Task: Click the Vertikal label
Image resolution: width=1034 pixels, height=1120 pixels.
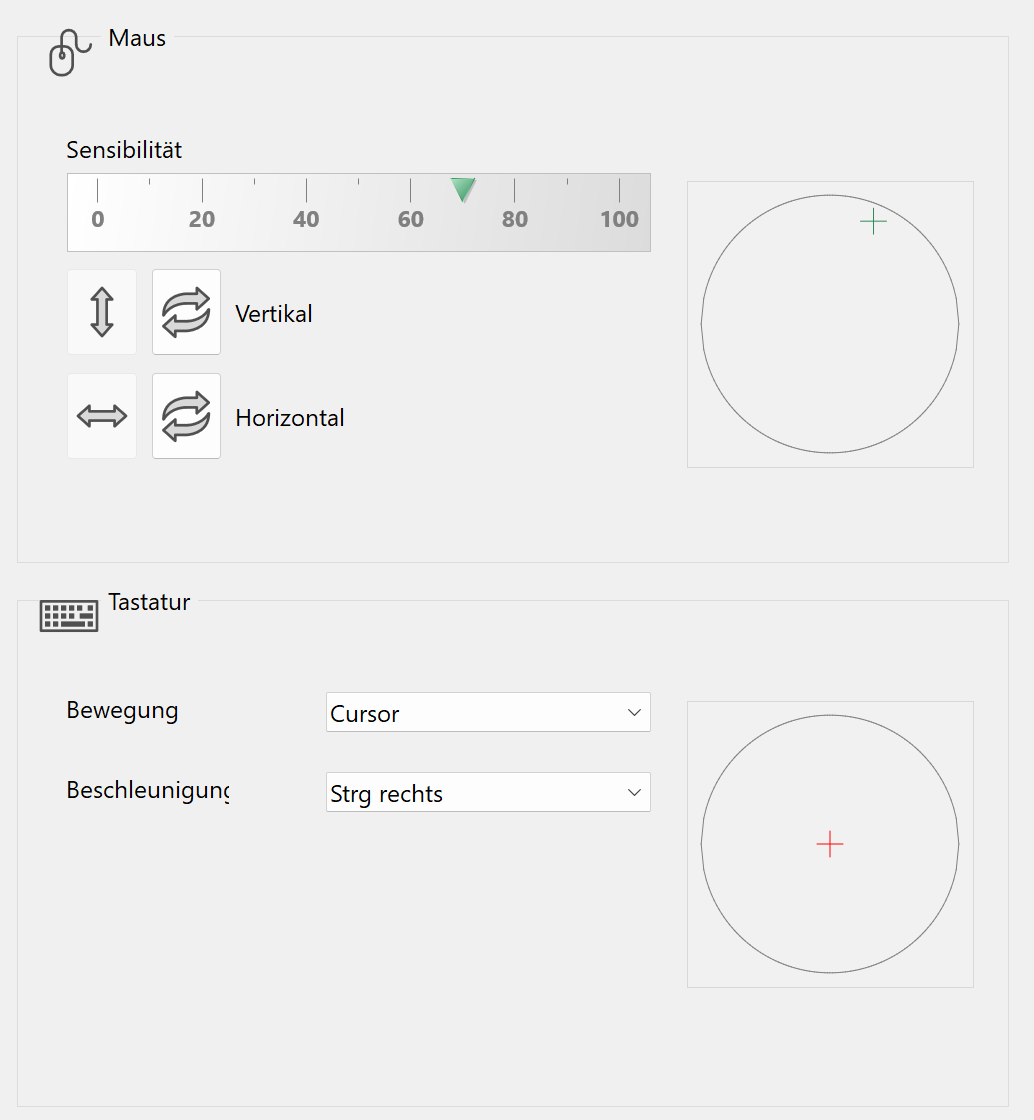Action: pos(272,312)
